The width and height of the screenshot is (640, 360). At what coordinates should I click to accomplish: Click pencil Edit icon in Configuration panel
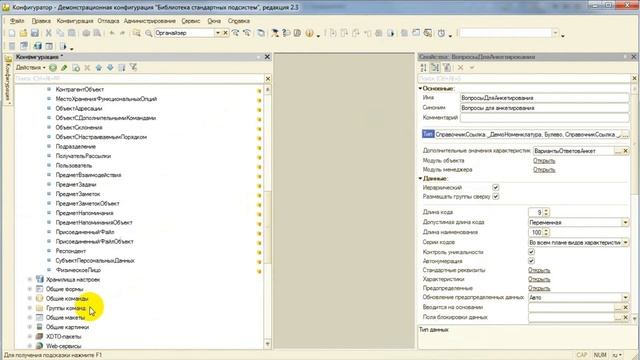coord(64,68)
